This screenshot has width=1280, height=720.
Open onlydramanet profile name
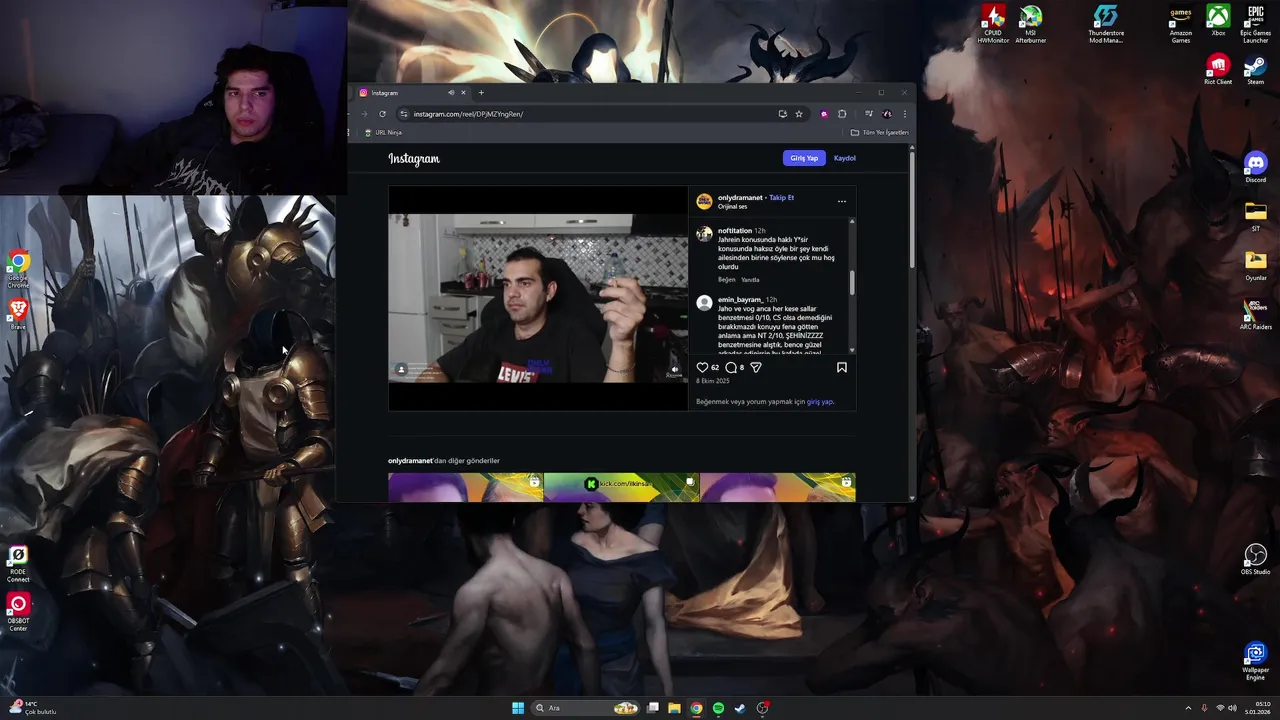740,198
